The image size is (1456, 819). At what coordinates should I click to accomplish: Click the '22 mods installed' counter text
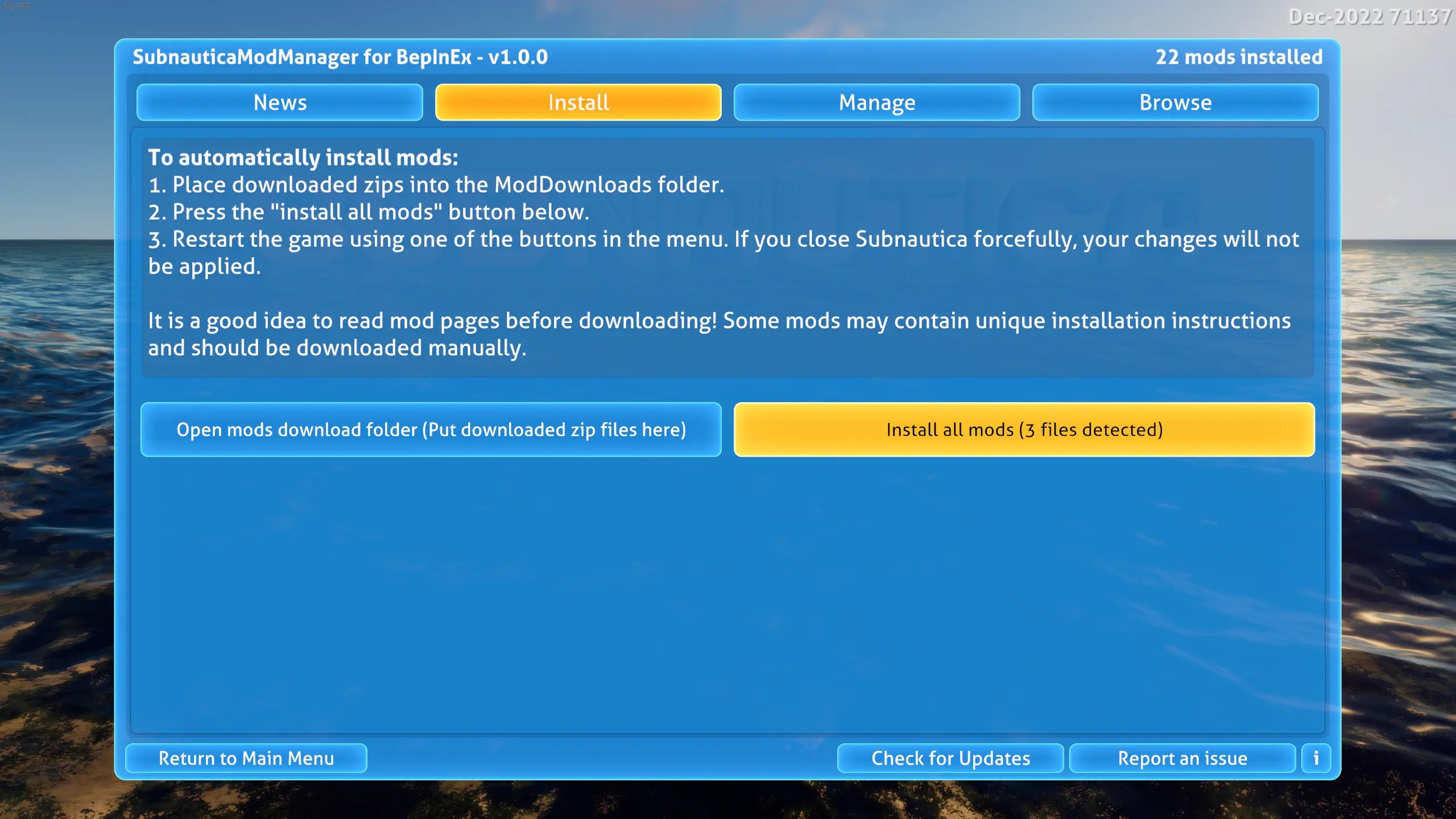point(1239,57)
